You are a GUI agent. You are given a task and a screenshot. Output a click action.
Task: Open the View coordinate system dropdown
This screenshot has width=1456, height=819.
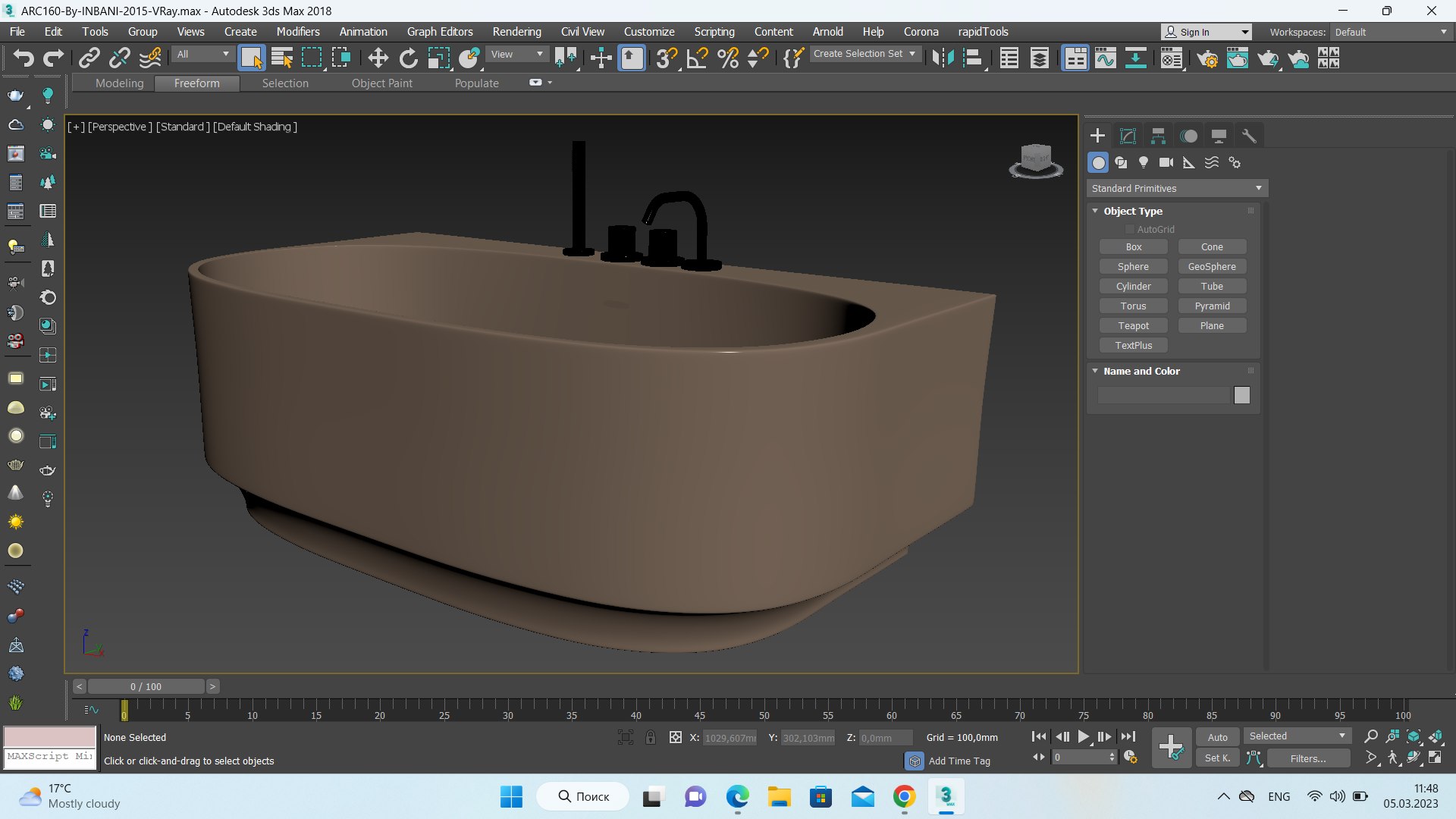(516, 54)
